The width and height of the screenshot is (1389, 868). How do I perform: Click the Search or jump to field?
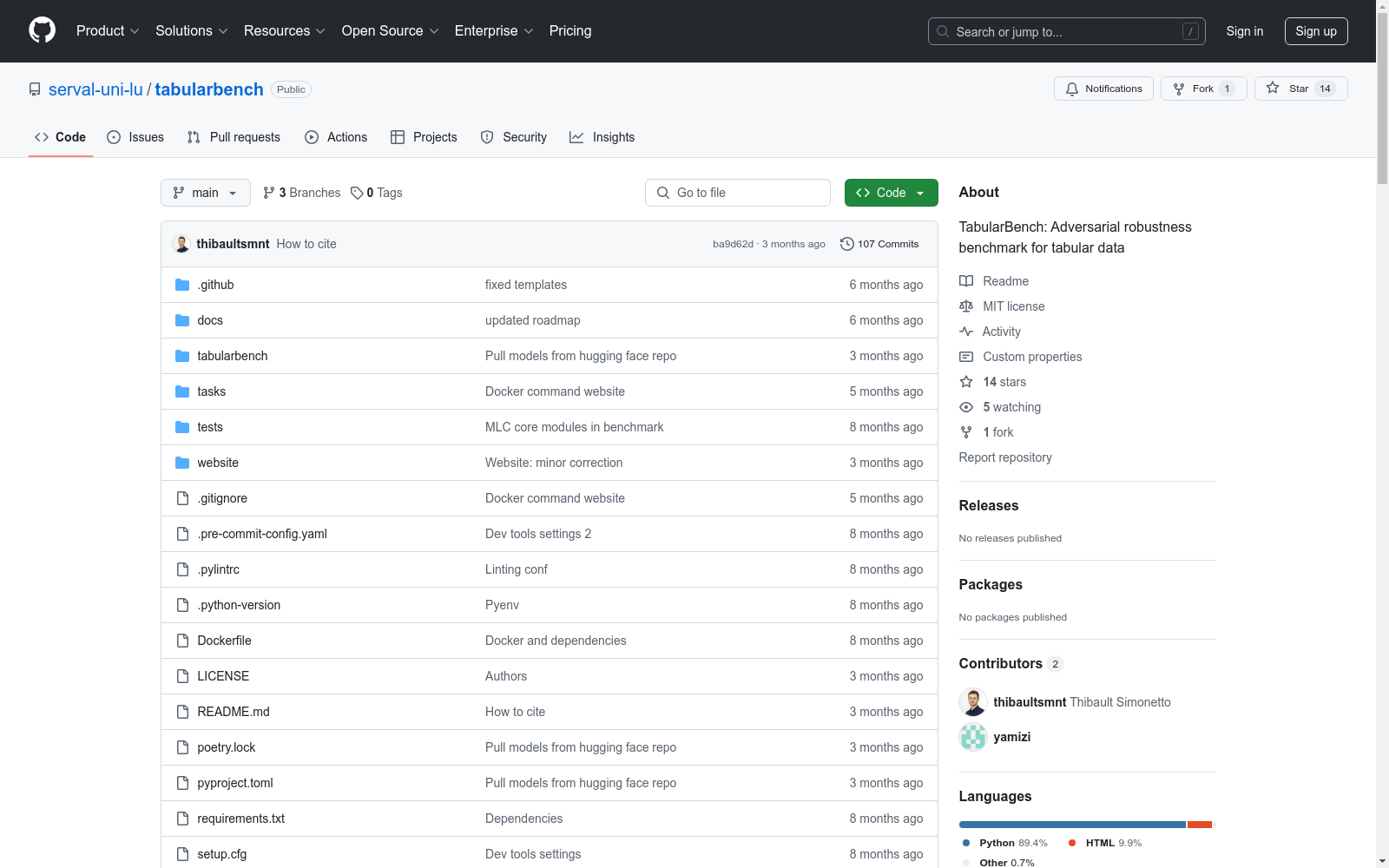tap(1067, 31)
